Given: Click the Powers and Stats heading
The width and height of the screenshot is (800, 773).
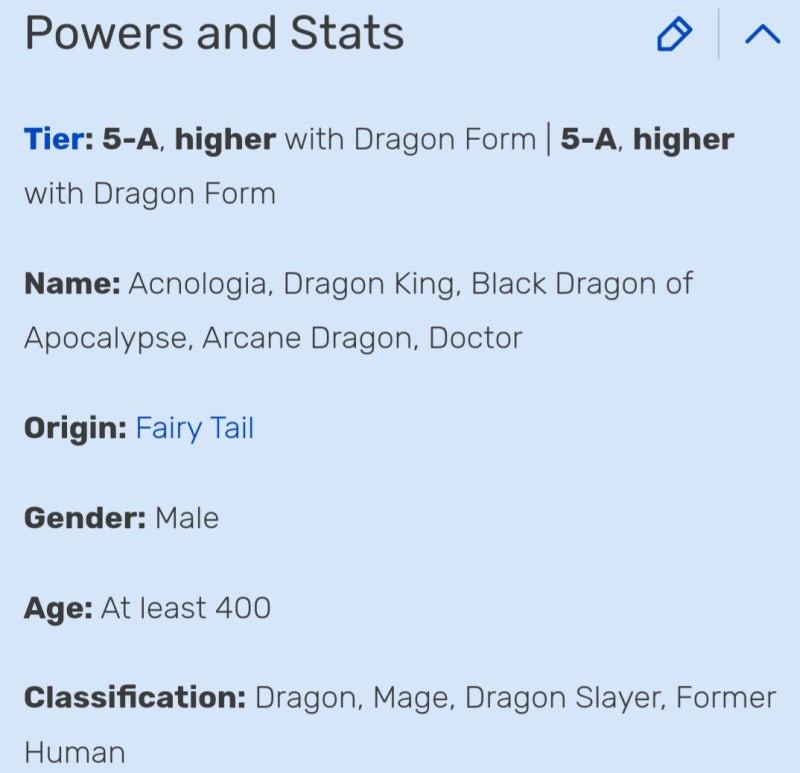Looking at the screenshot, I should [214, 34].
